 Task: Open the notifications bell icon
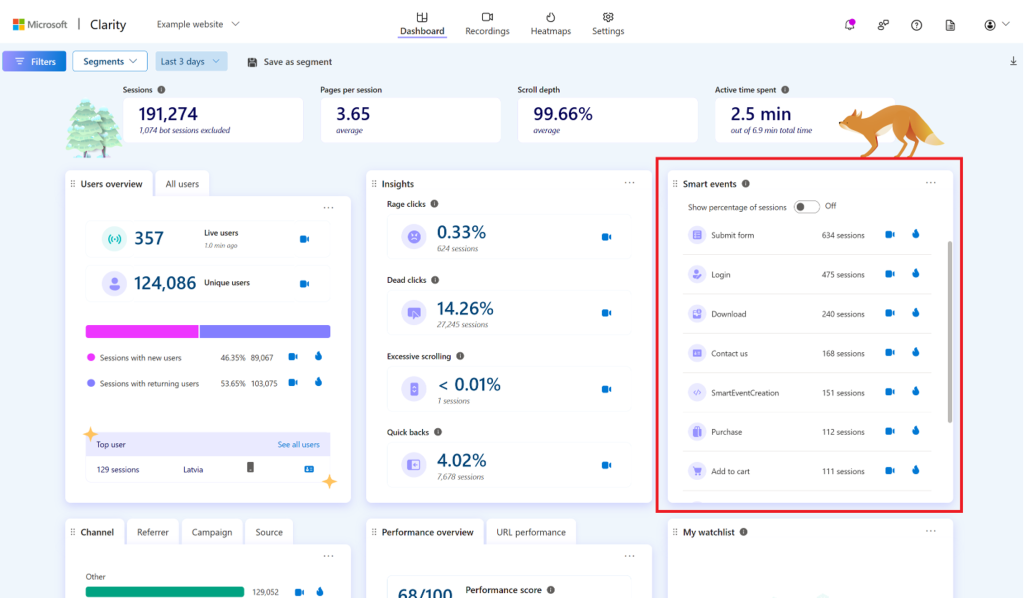click(x=850, y=25)
